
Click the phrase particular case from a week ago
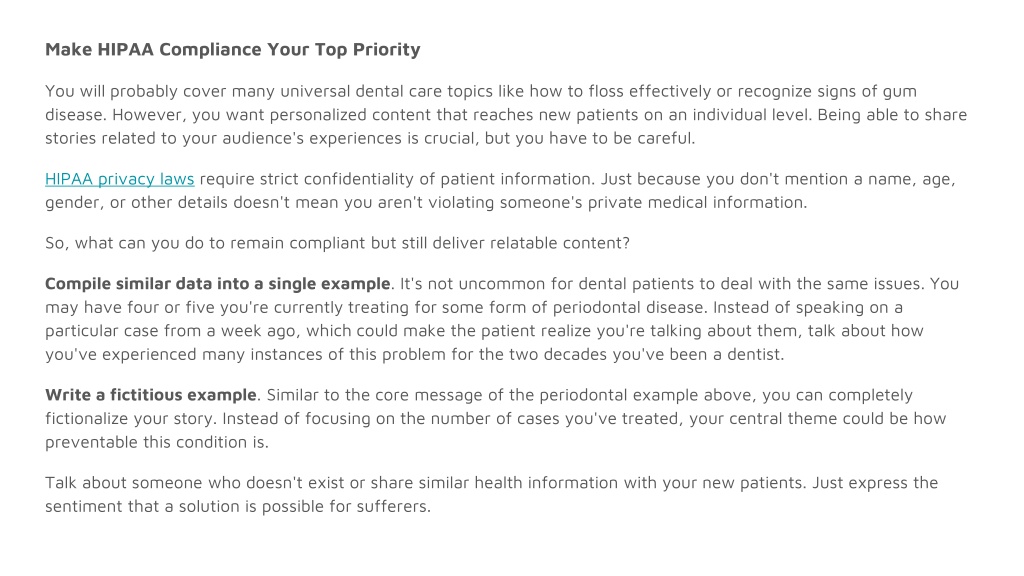point(172,331)
